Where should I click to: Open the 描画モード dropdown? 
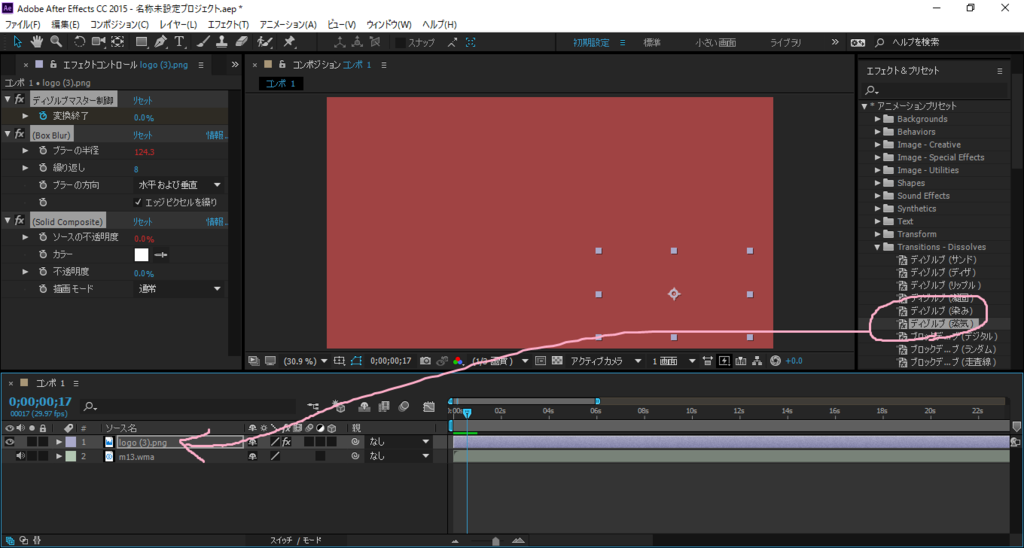tap(179, 289)
